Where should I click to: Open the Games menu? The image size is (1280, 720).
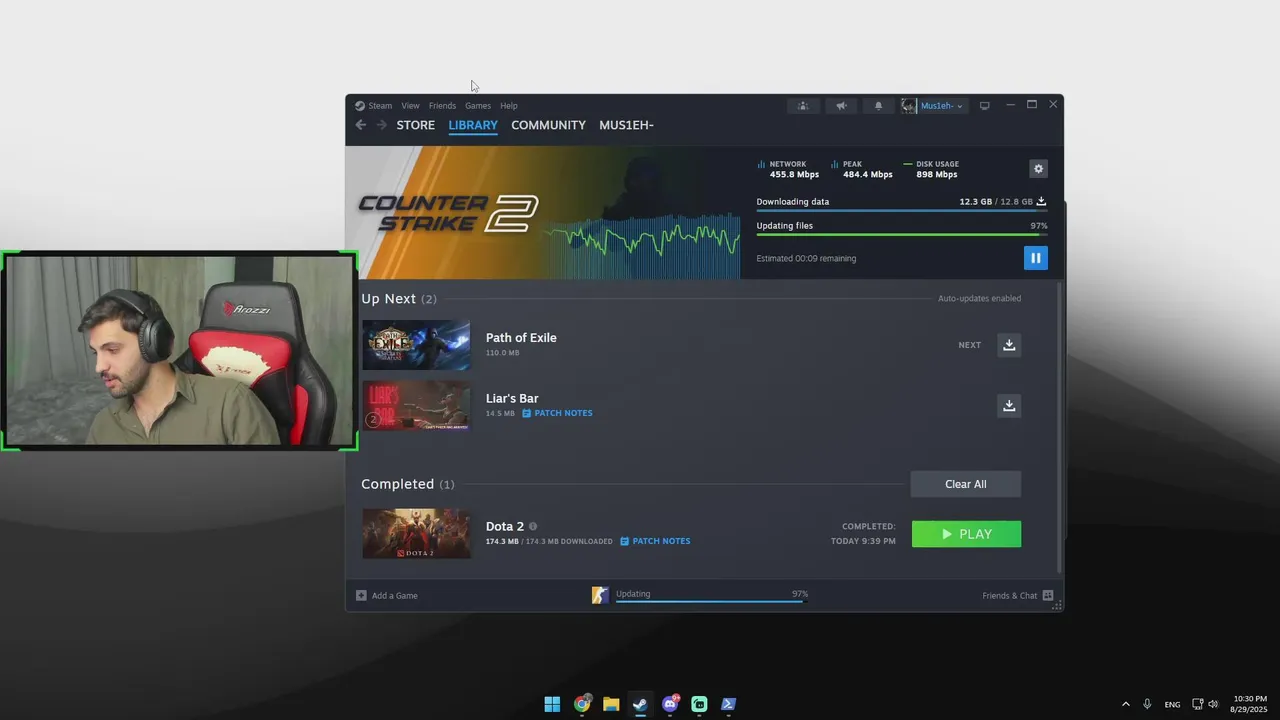tap(478, 105)
